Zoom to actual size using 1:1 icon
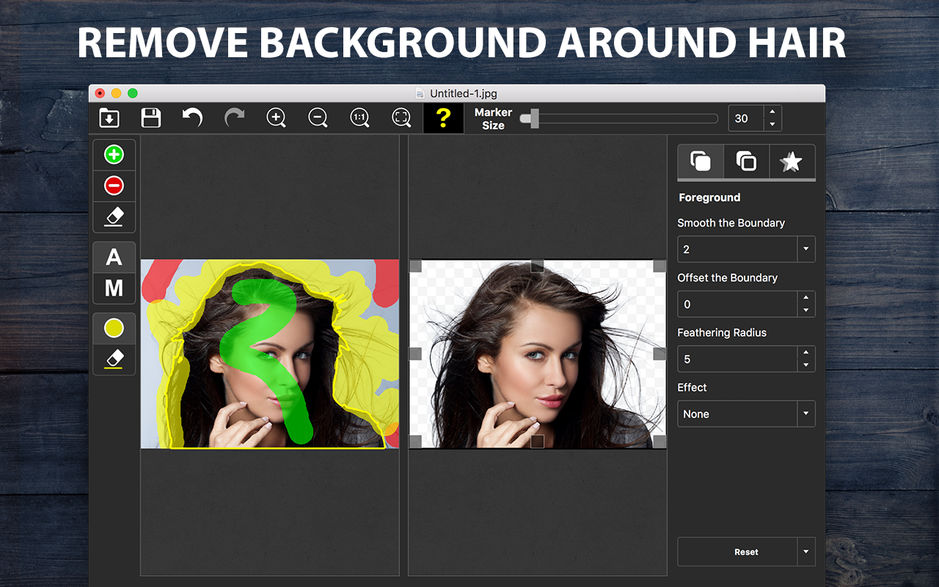Screen dimensions: 939x587 click(360, 118)
